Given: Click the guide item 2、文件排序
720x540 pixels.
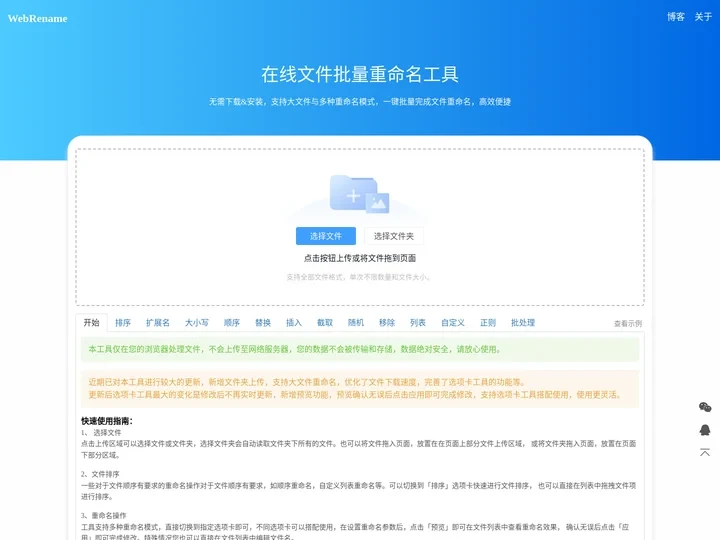Looking at the screenshot, I should (100, 474).
